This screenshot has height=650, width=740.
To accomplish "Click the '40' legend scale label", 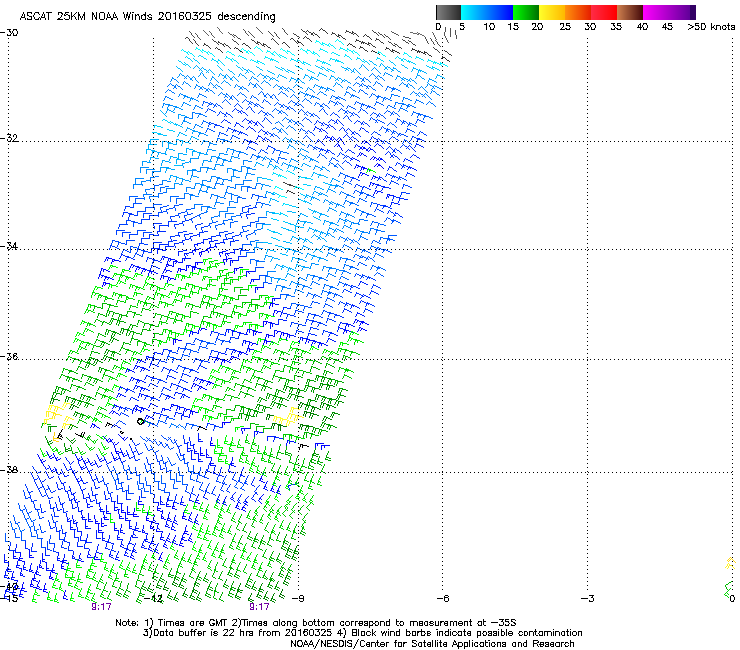I will tap(642, 27).
